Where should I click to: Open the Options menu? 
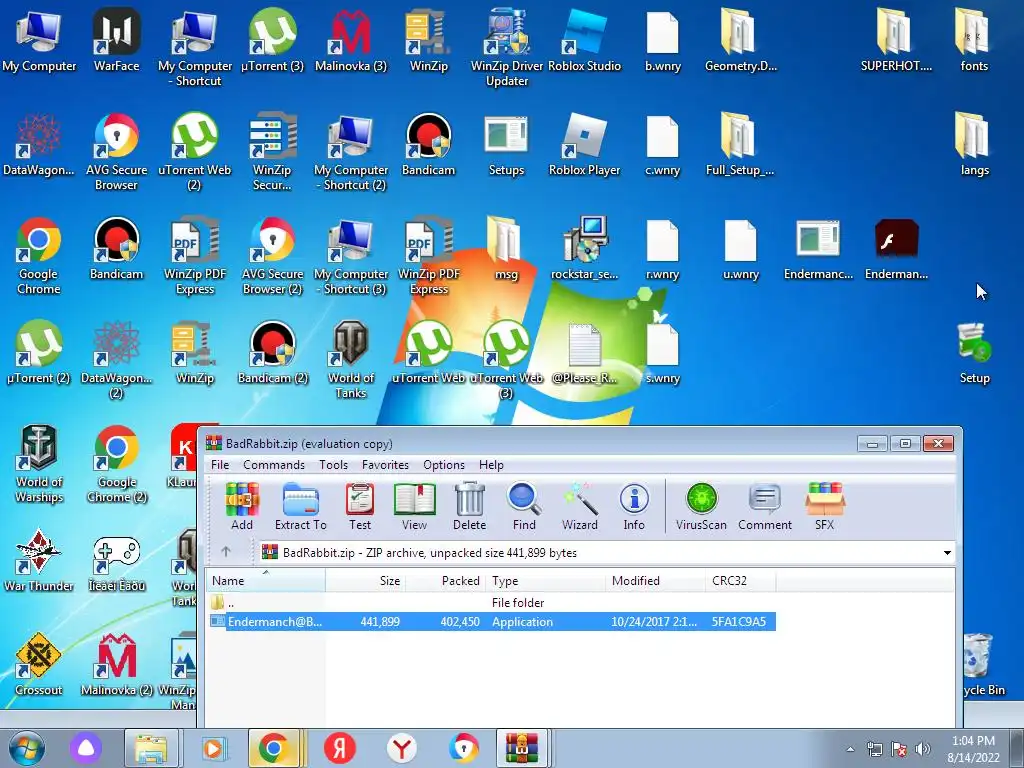coord(444,465)
